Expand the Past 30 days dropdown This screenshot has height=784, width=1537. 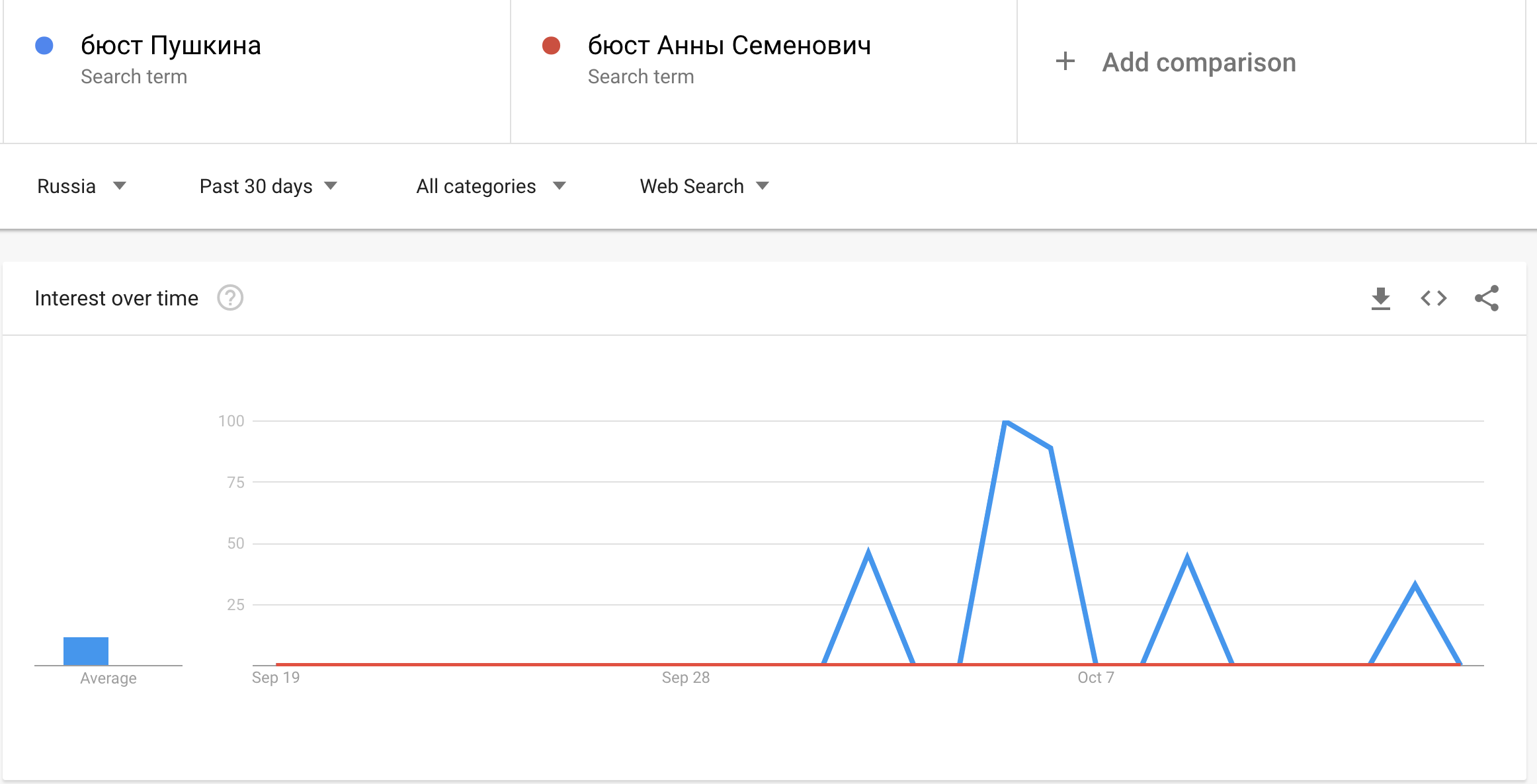[268, 186]
